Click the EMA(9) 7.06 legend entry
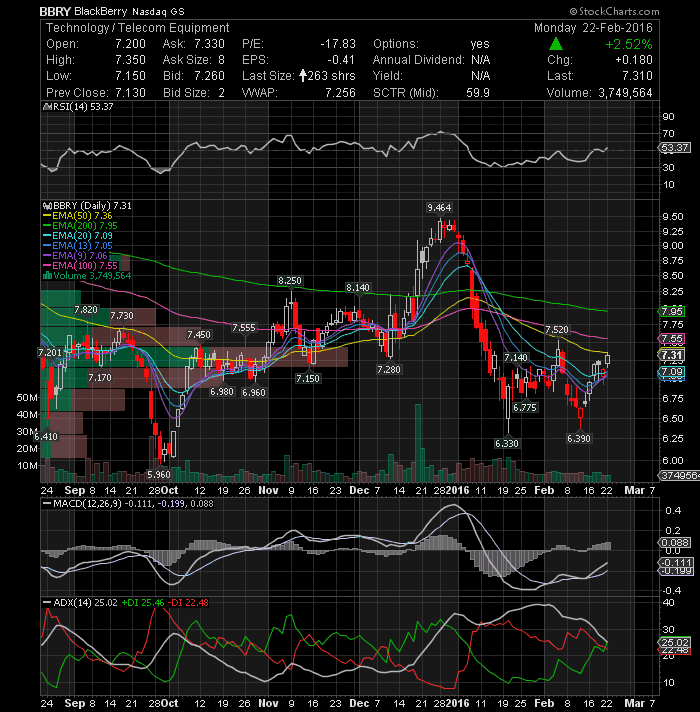 (75, 256)
